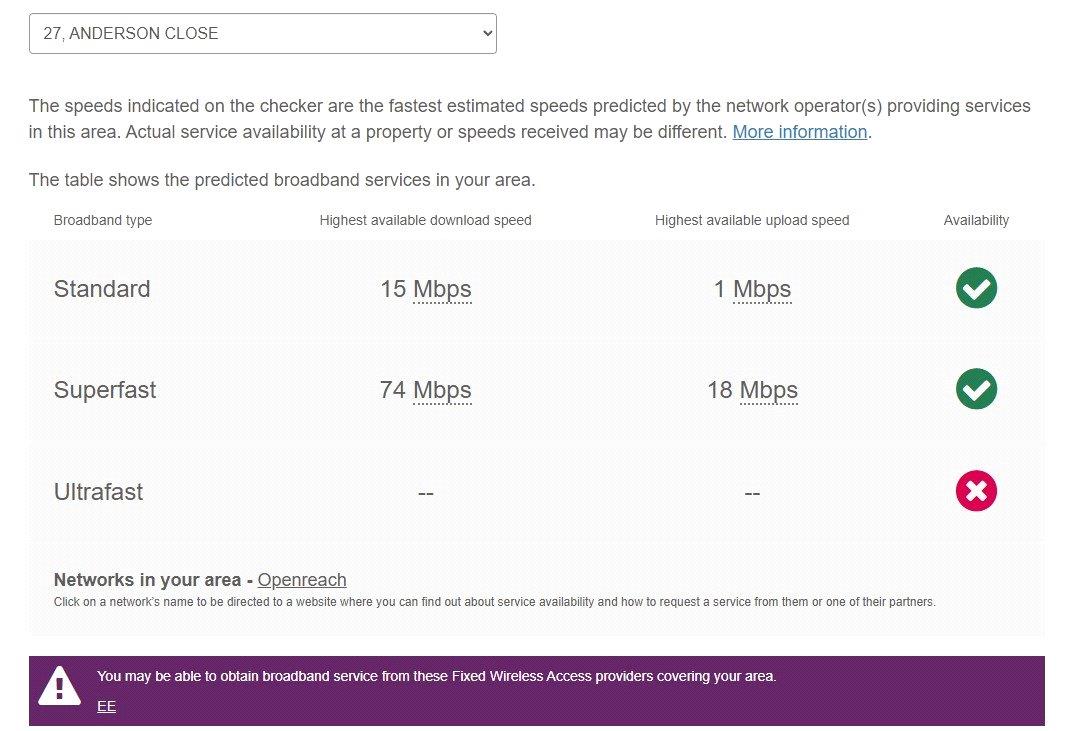Viewport: 1080px width, 731px height.
Task: Click the Mbps abbreviation beside 1 upload
Action: click(x=762, y=289)
